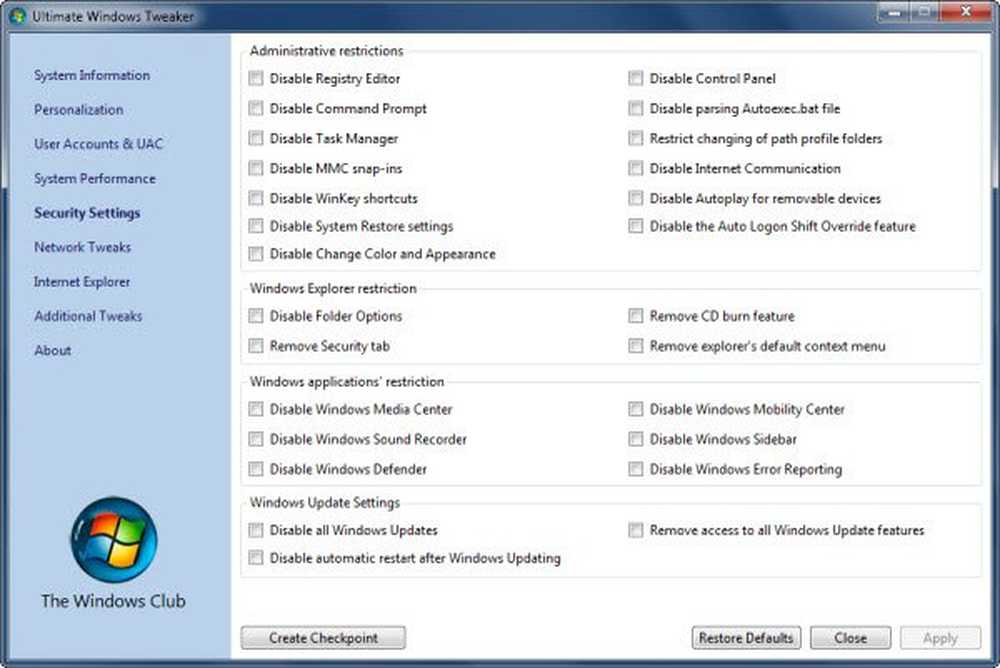
Task: Tick Disable automatic restart after Windows Updating
Action: click(256, 558)
